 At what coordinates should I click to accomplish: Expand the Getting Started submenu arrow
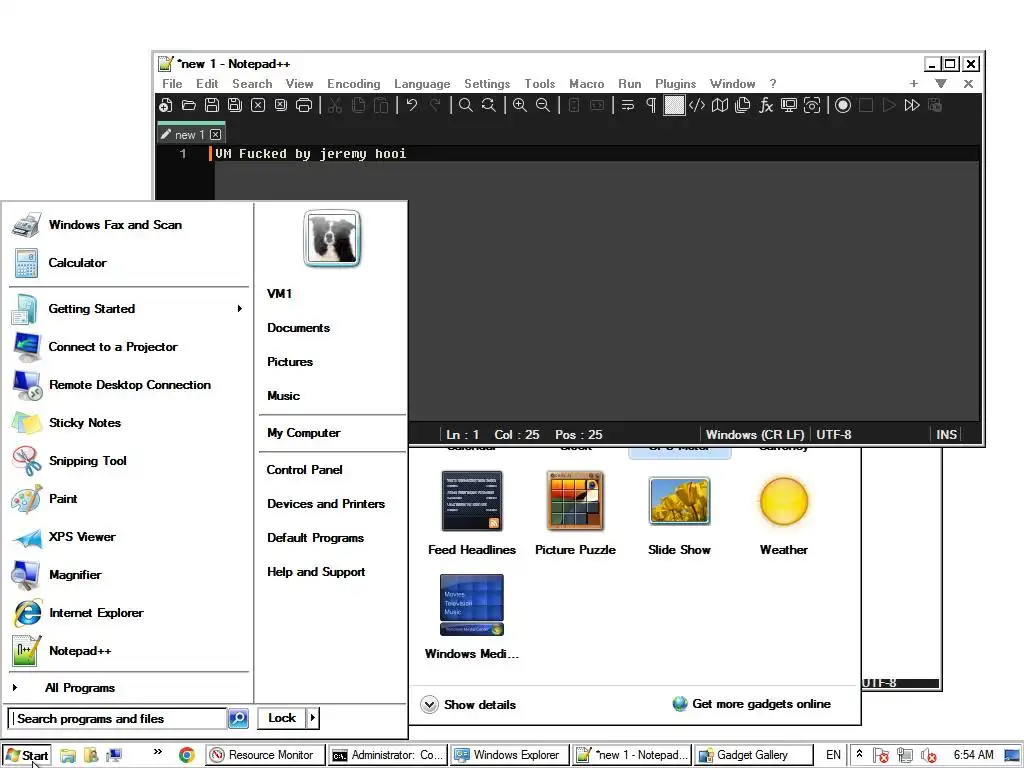[x=240, y=308]
